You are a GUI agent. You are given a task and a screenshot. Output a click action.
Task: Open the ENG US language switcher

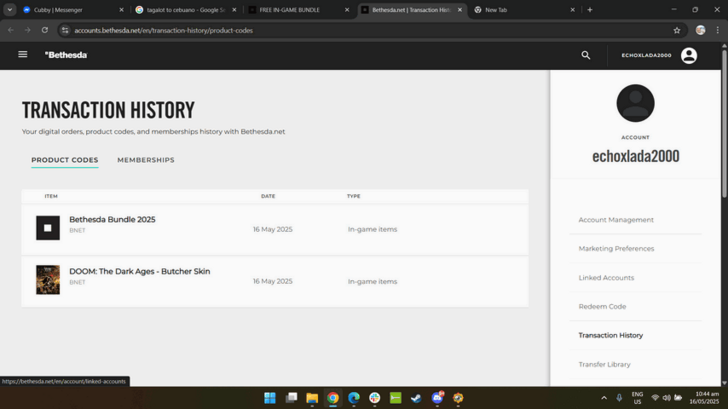point(637,398)
